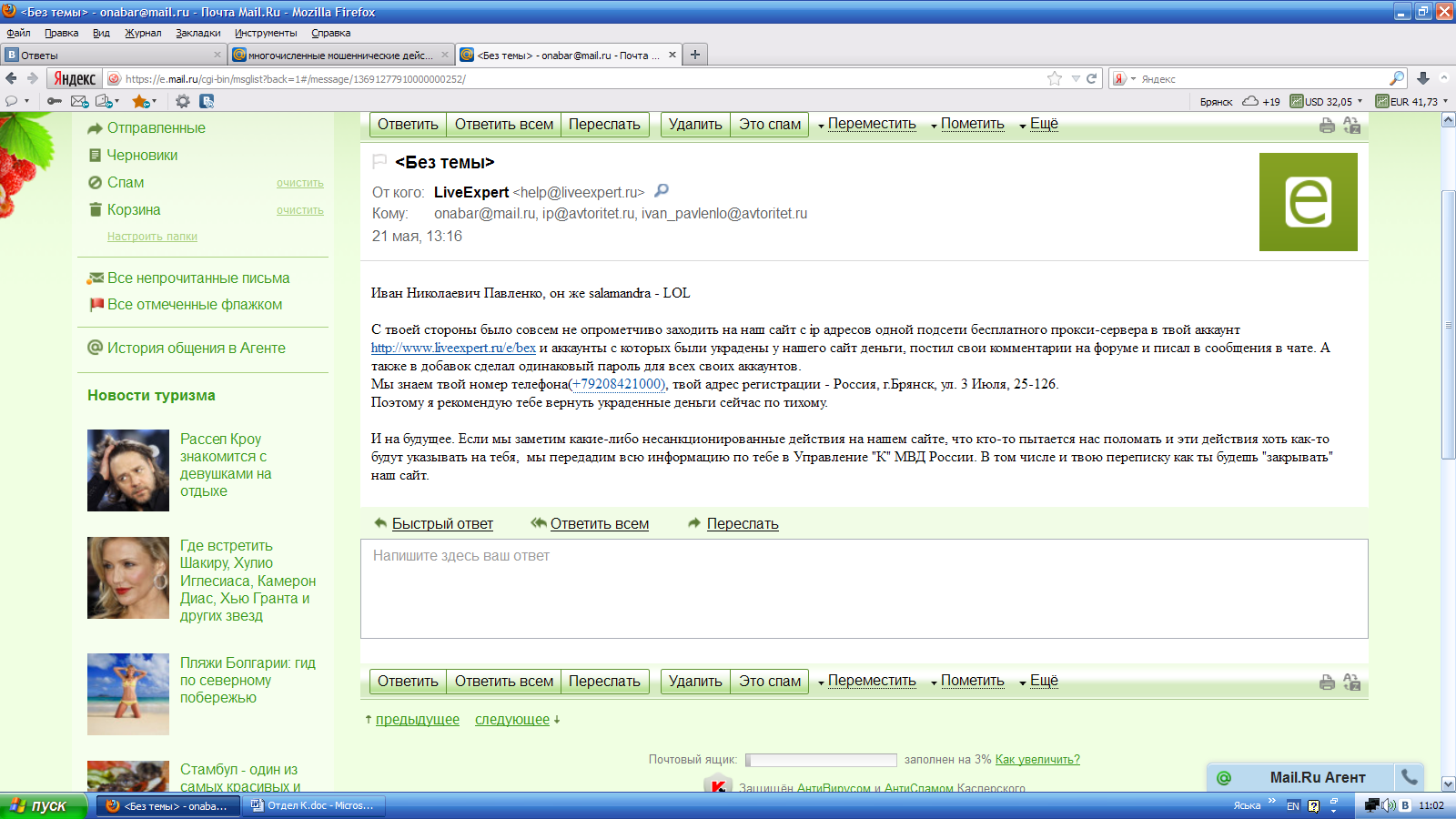
Task: Go forward with the browser forward arrow
Action: (x=33, y=78)
